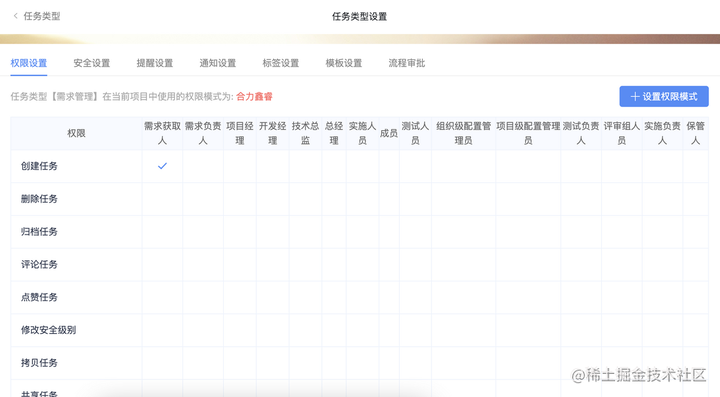720x397 pixels.
Task: Check 评论任务 cell for 成员
Action: pyautogui.click(x=389, y=264)
